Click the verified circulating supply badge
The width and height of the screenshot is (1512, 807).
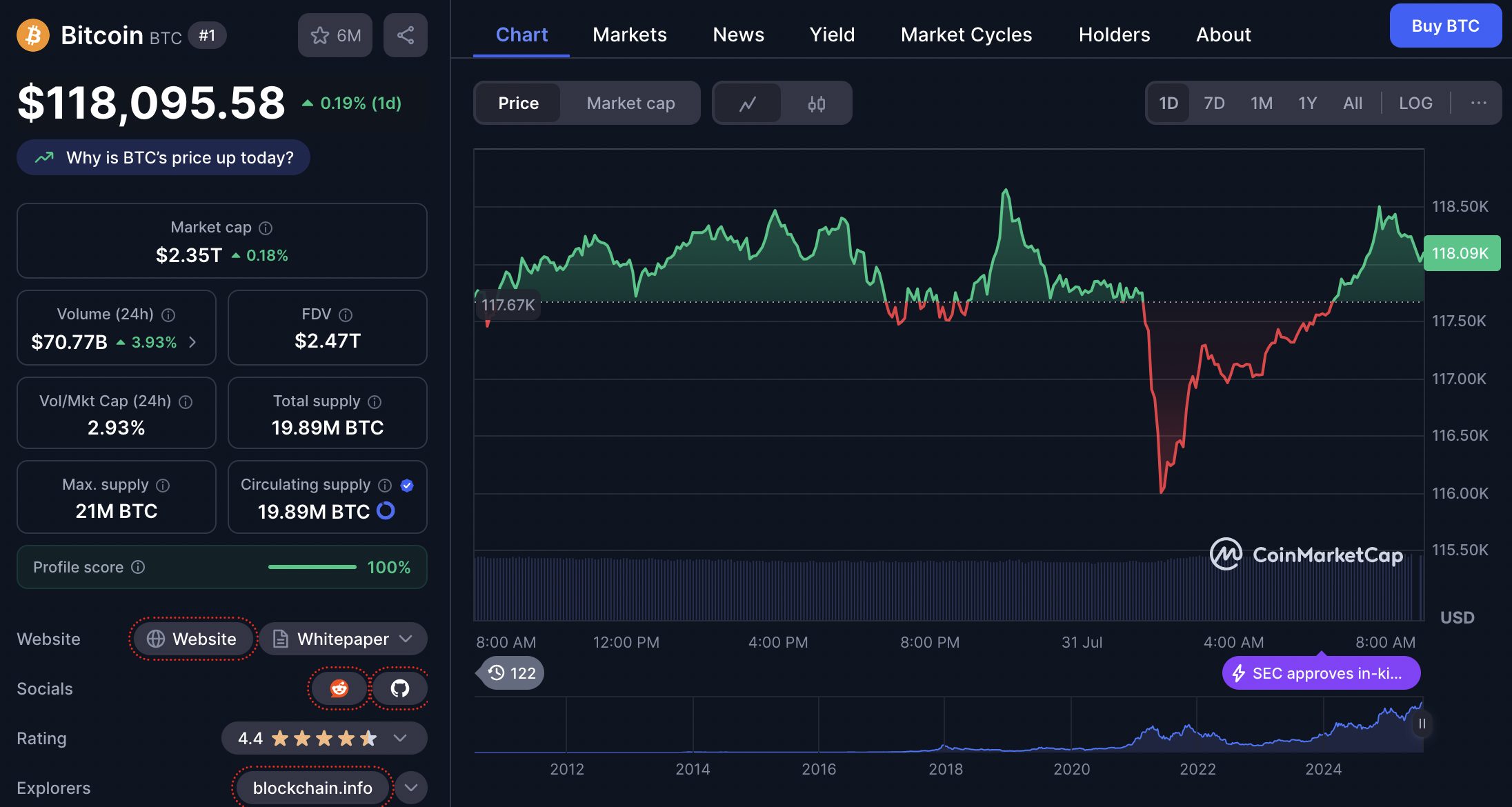tap(407, 485)
